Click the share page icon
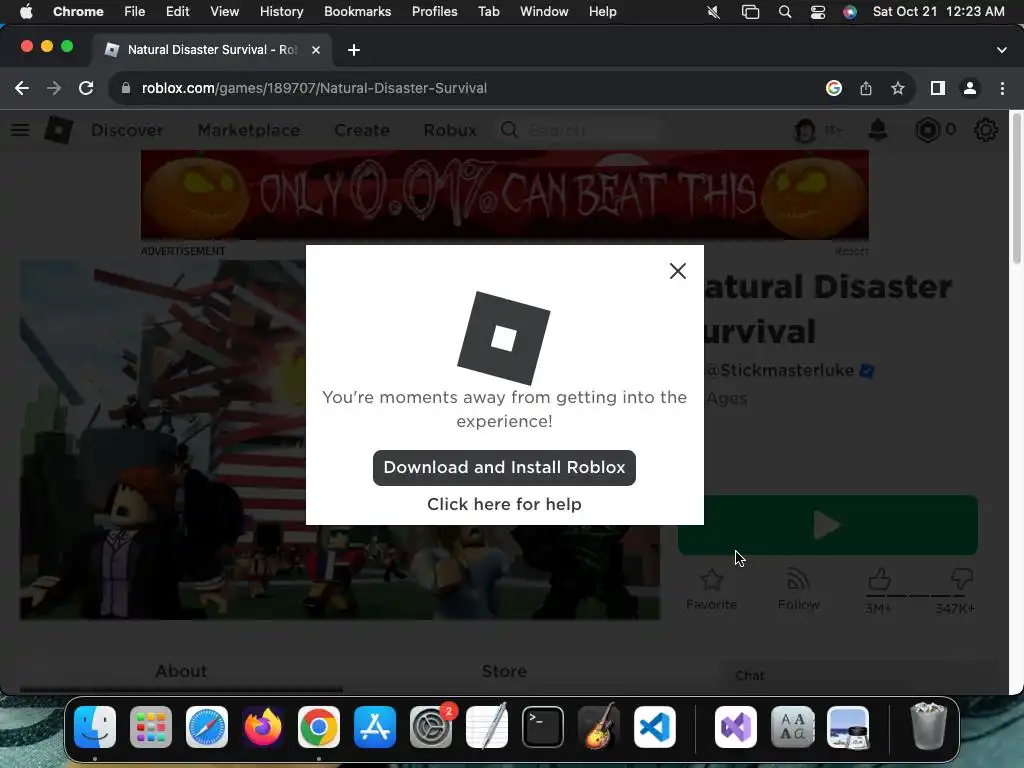 pyautogui.click(x=866, y=88)
